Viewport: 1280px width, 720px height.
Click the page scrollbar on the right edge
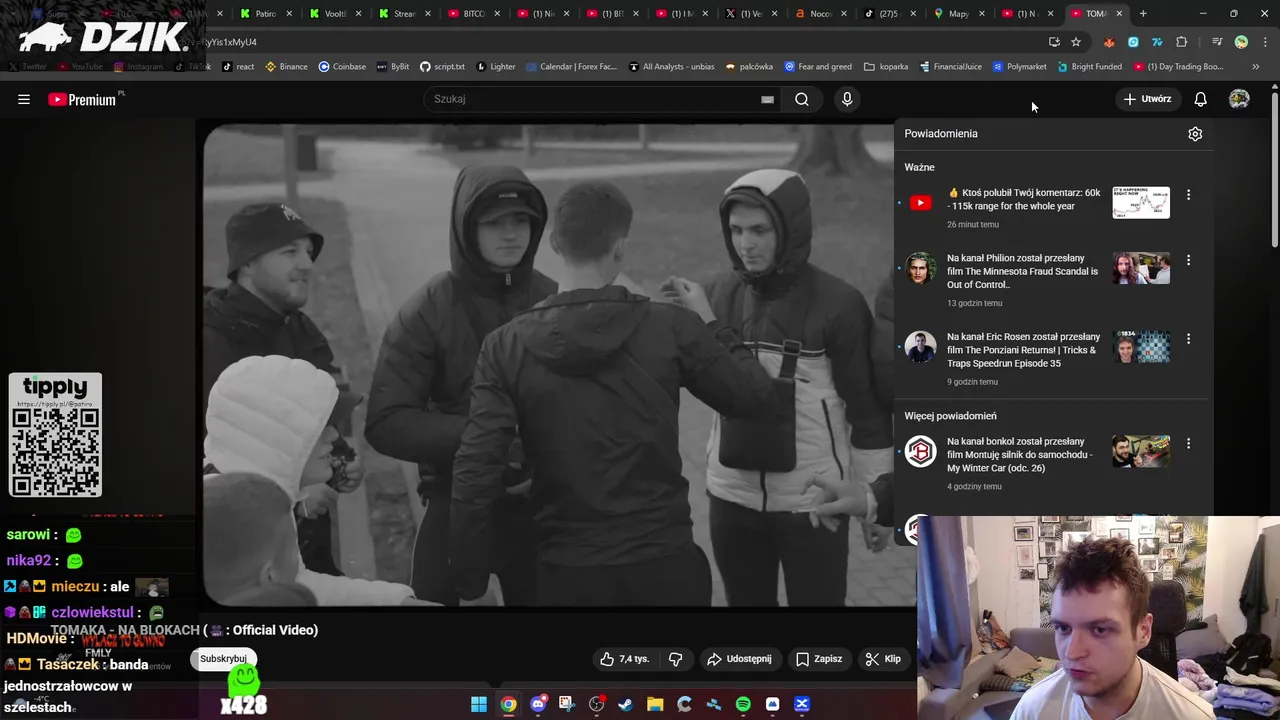coord(1274,170)
